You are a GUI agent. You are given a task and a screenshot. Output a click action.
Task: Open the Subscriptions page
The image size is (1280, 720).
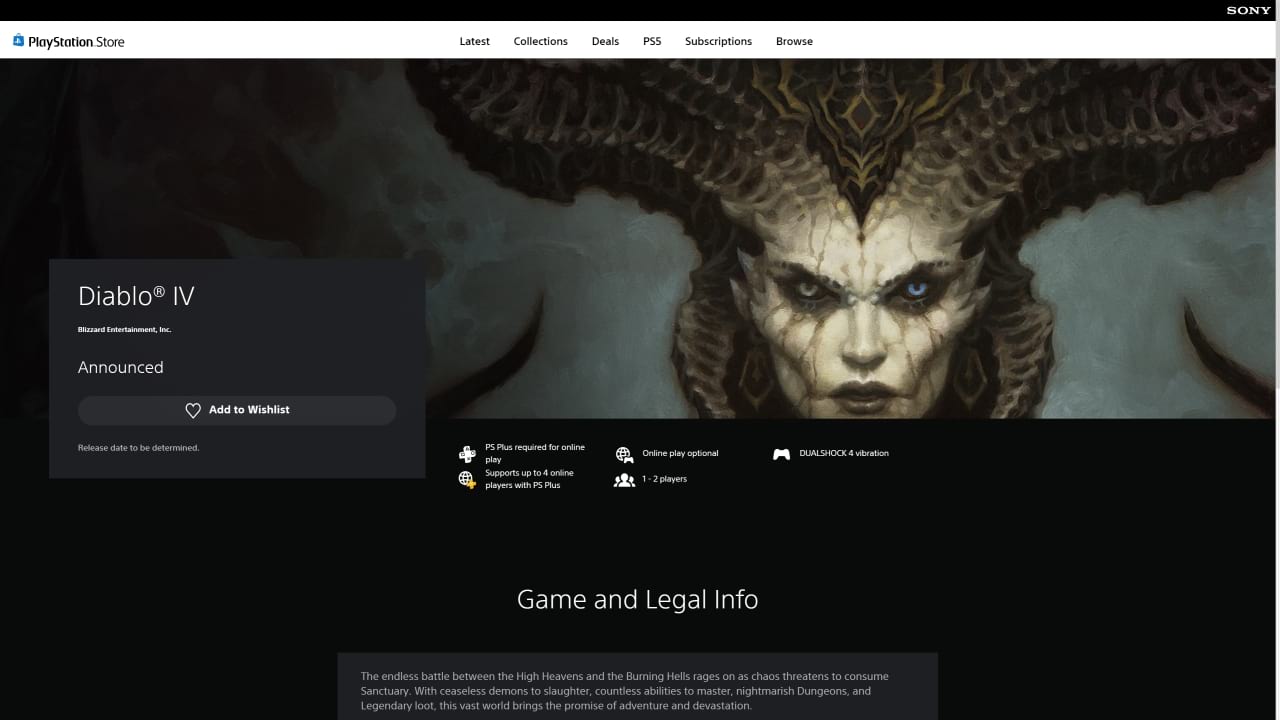(718, 41)
